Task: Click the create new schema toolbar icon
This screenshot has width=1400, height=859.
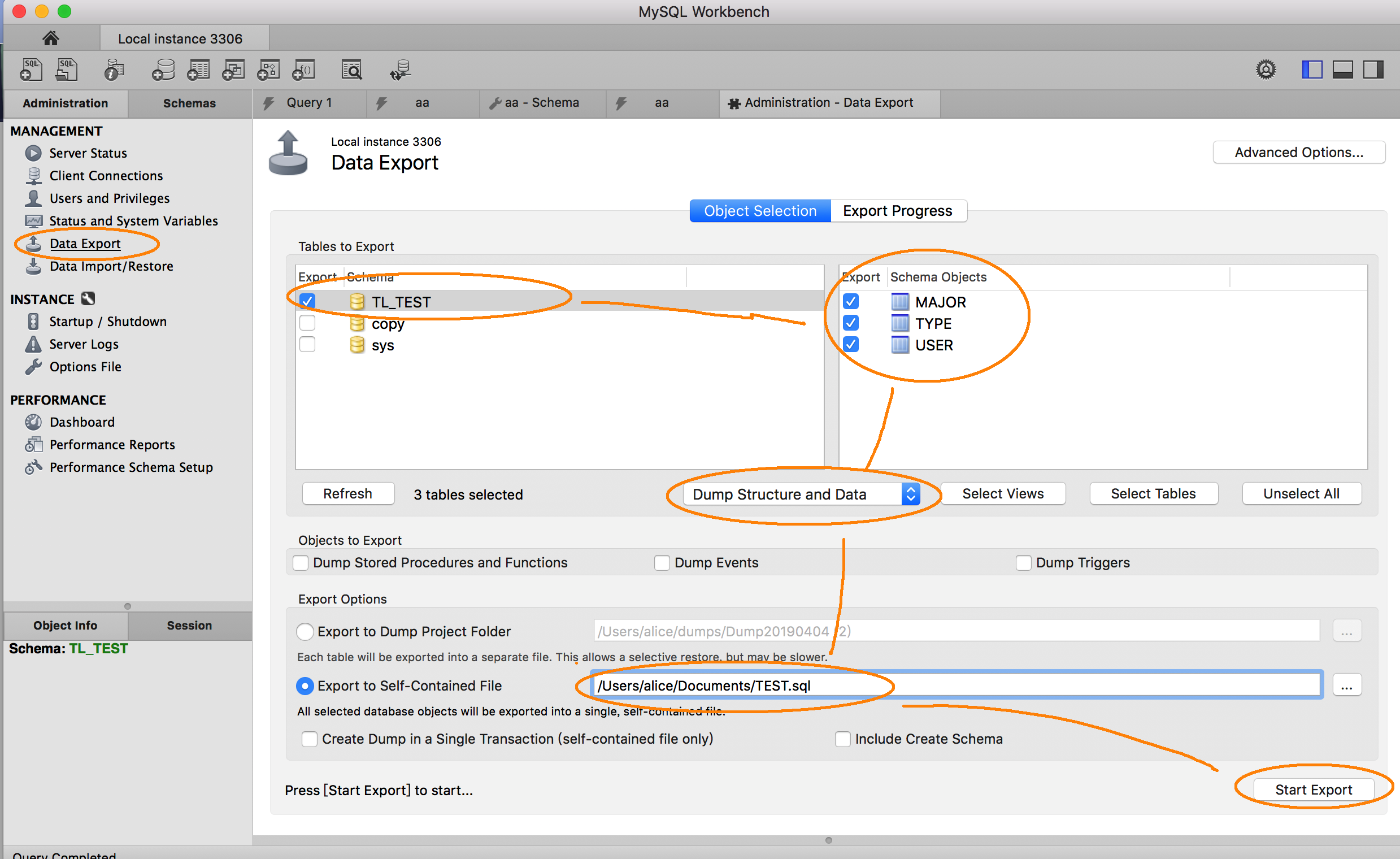Action: tap(164, 70)
